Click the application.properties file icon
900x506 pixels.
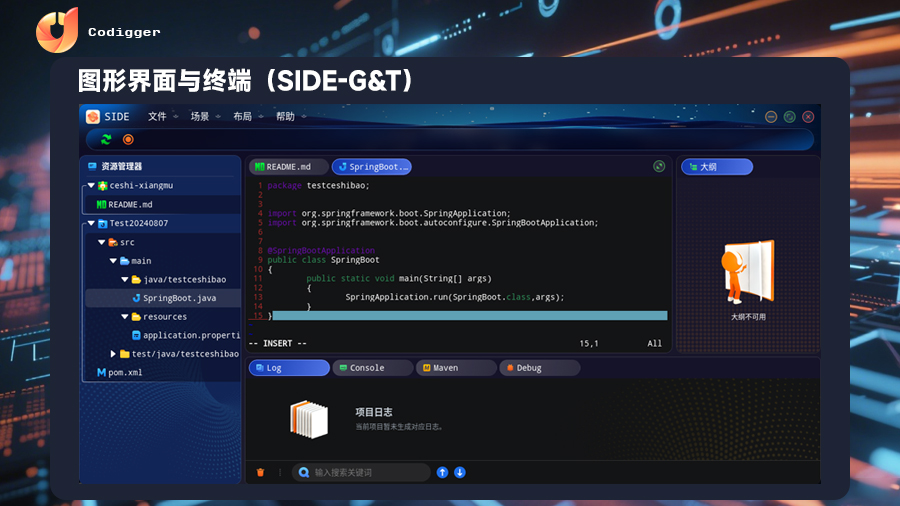pos(136,335)
